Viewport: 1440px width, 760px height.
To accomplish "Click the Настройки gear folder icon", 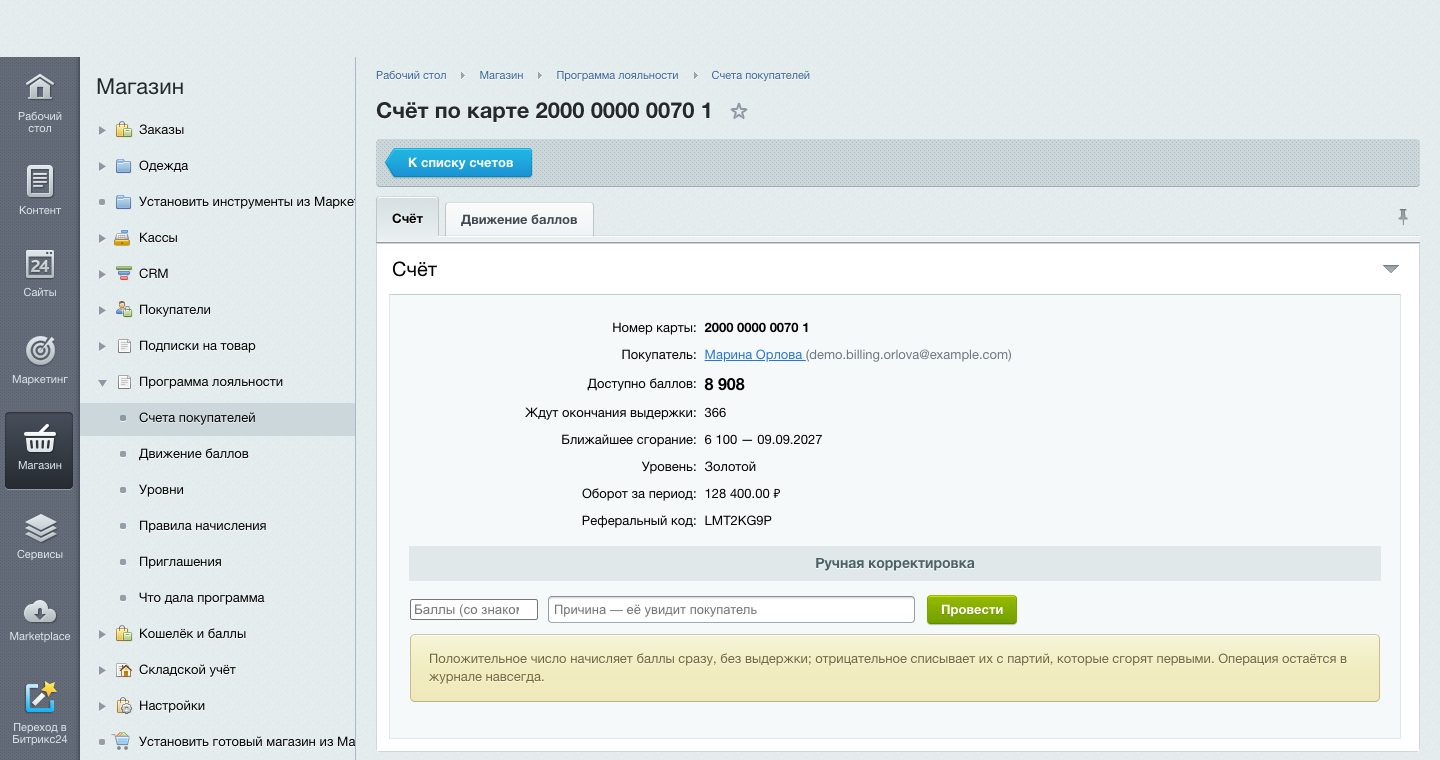I will (x=123, y=706).
